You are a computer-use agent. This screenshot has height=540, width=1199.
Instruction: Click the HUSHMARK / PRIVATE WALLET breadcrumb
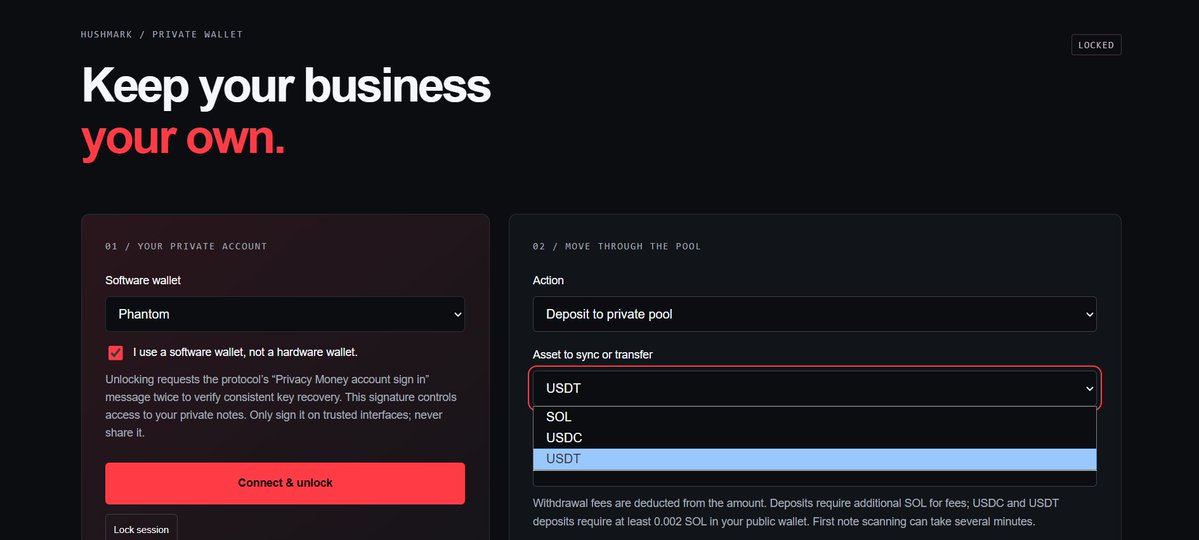161,34
